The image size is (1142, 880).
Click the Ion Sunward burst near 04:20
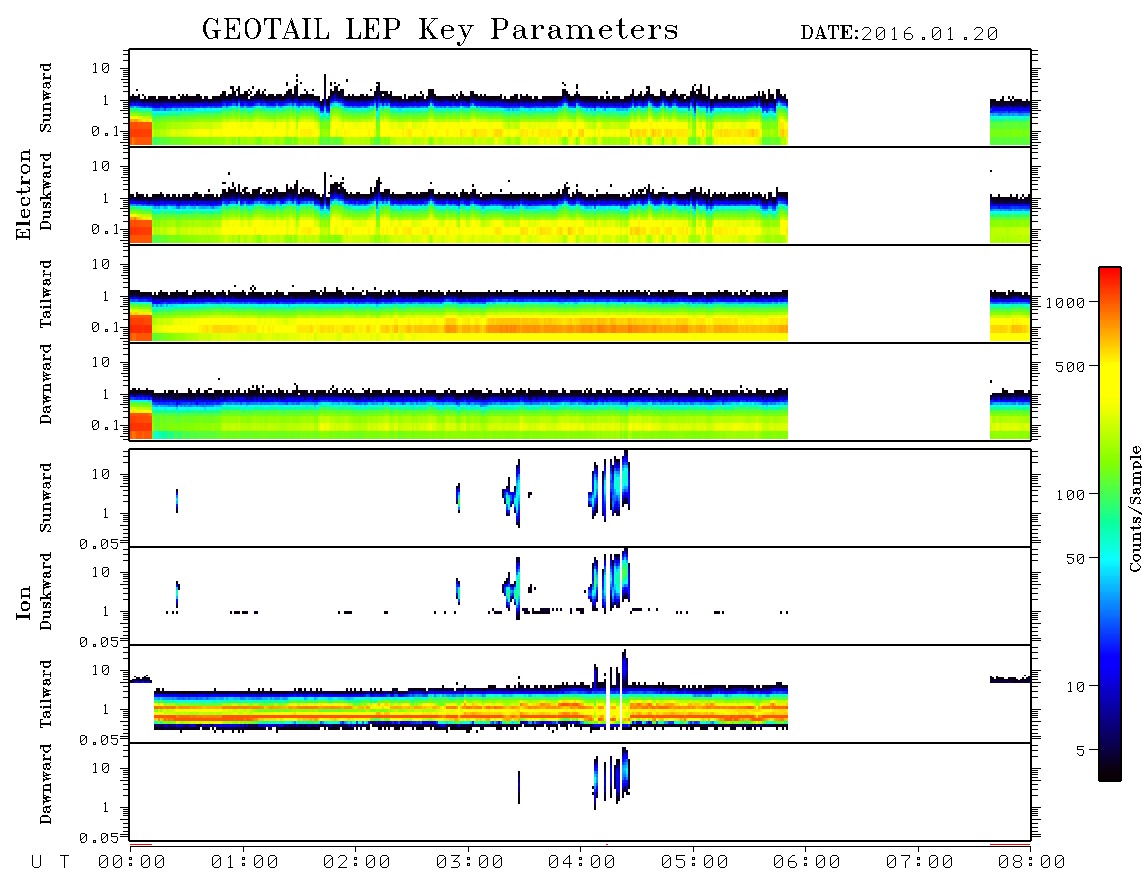[x=610, y=486]
